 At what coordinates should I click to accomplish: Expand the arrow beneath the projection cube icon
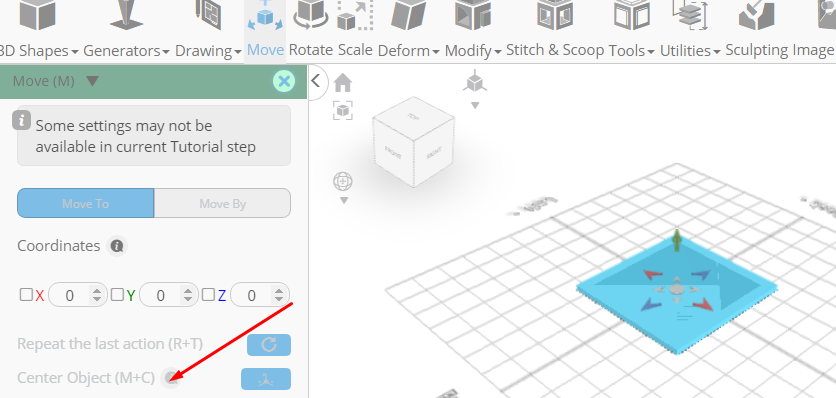(x=475, y=105)
